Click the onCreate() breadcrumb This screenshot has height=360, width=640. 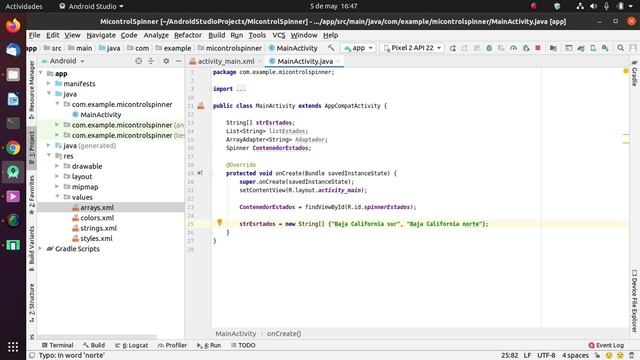284,333
